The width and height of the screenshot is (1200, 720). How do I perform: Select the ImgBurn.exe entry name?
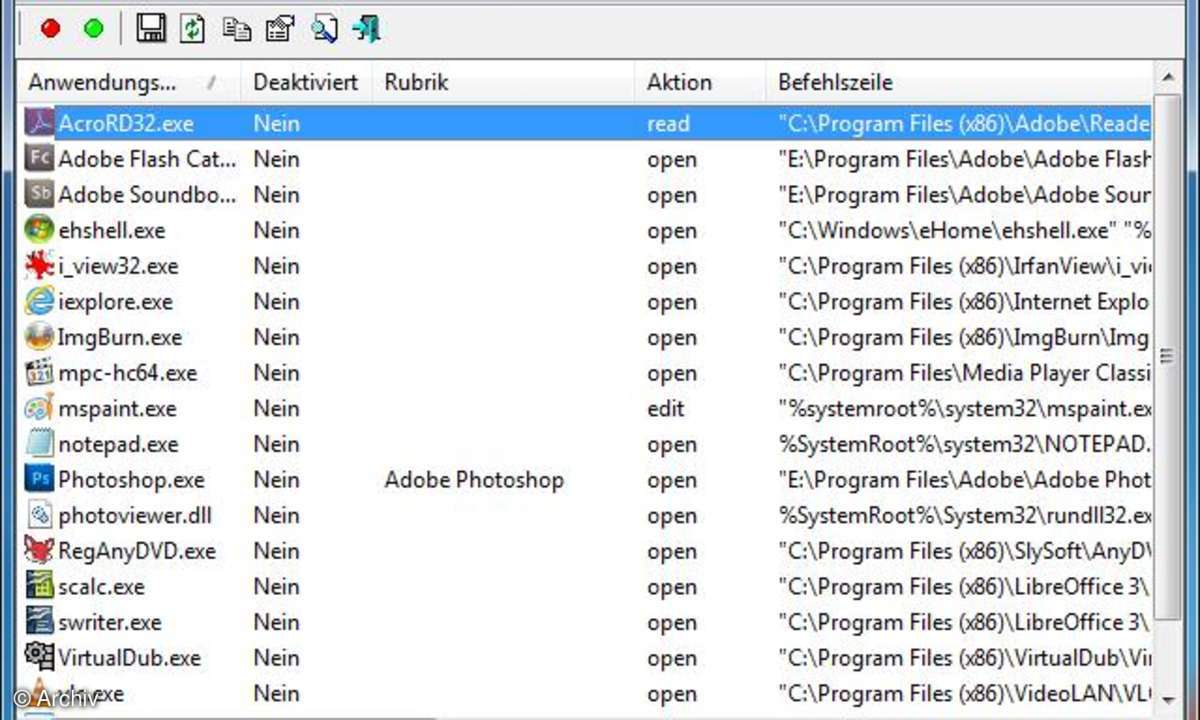tap(120, 337)
